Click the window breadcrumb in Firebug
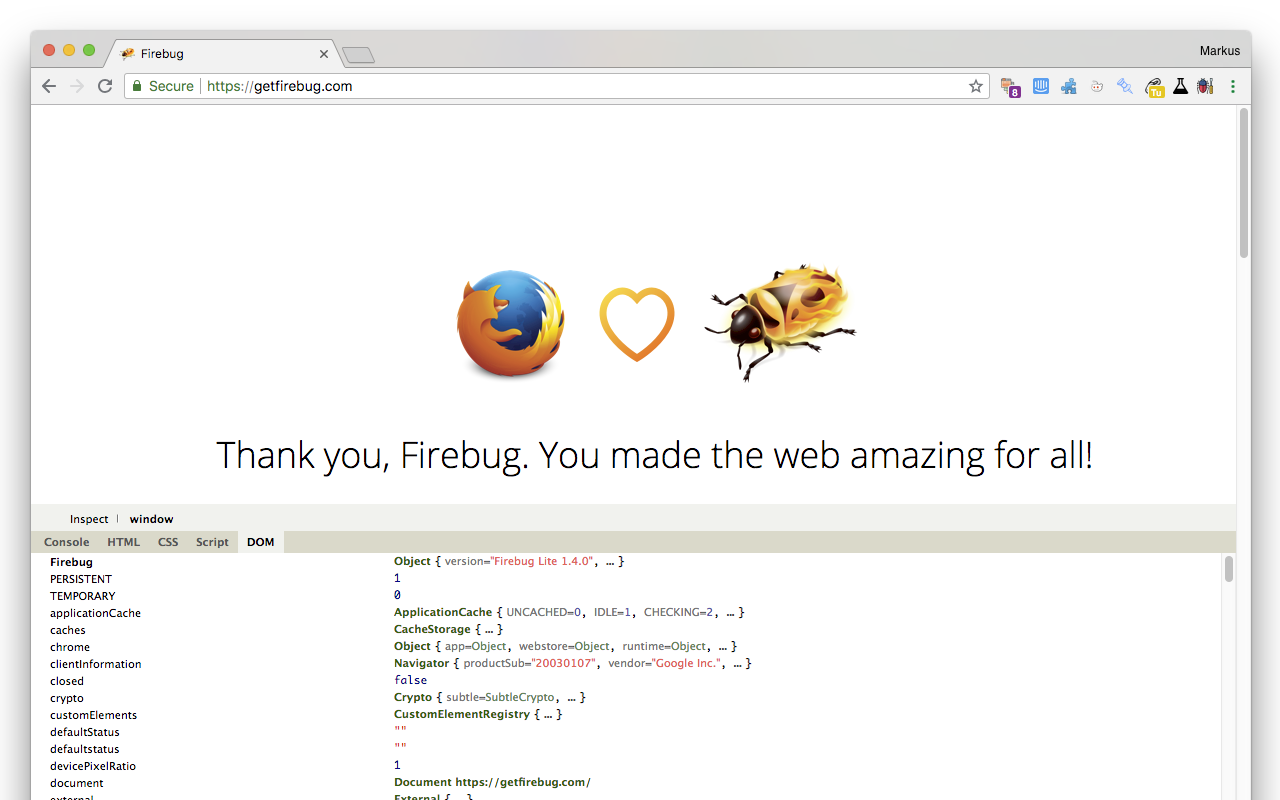Image resolution: width=1280 pixels, height=800 pixels. click(x=151, y=519)
